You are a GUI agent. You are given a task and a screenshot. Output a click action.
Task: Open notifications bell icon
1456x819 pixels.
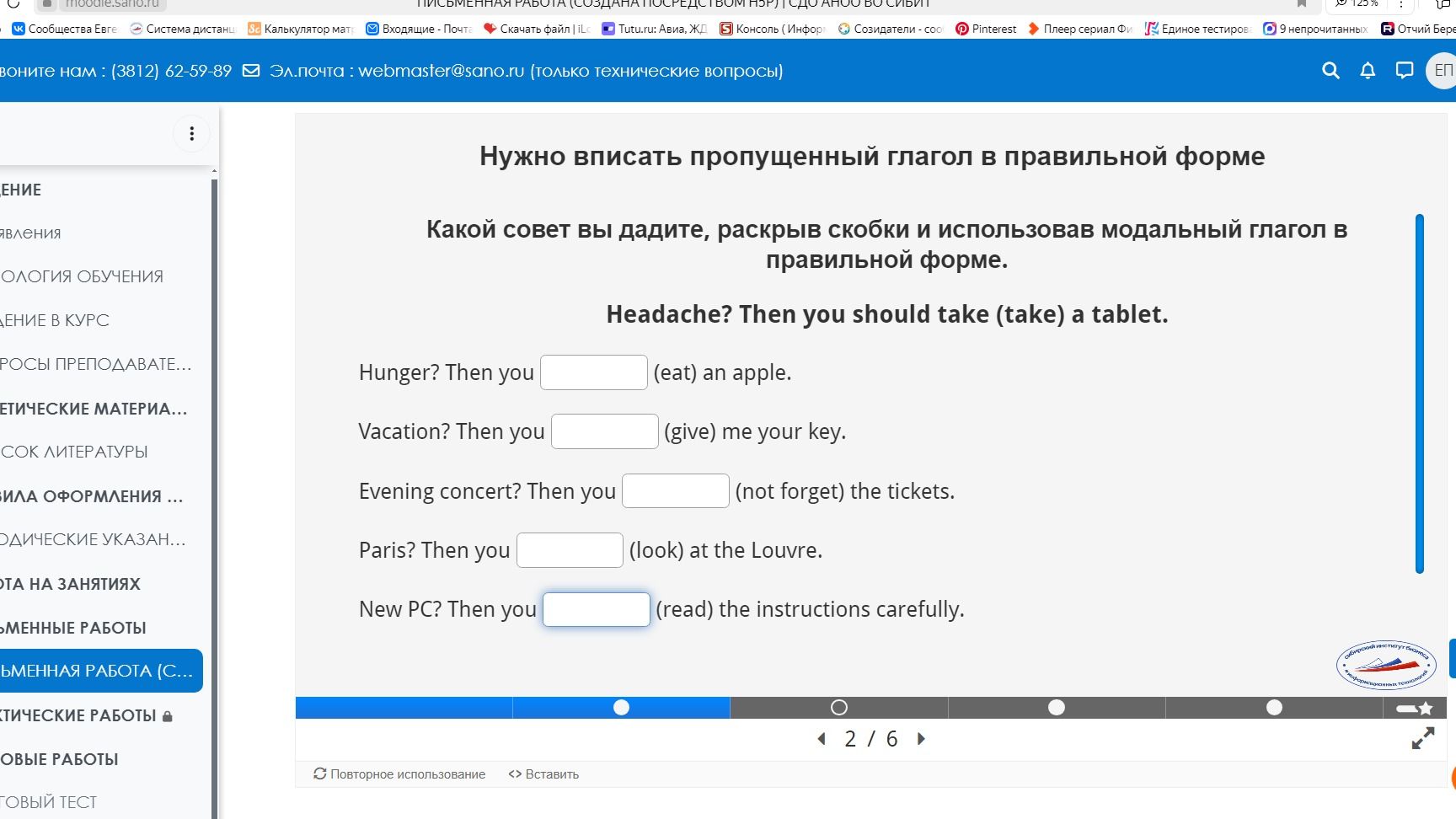point(1368,71)
